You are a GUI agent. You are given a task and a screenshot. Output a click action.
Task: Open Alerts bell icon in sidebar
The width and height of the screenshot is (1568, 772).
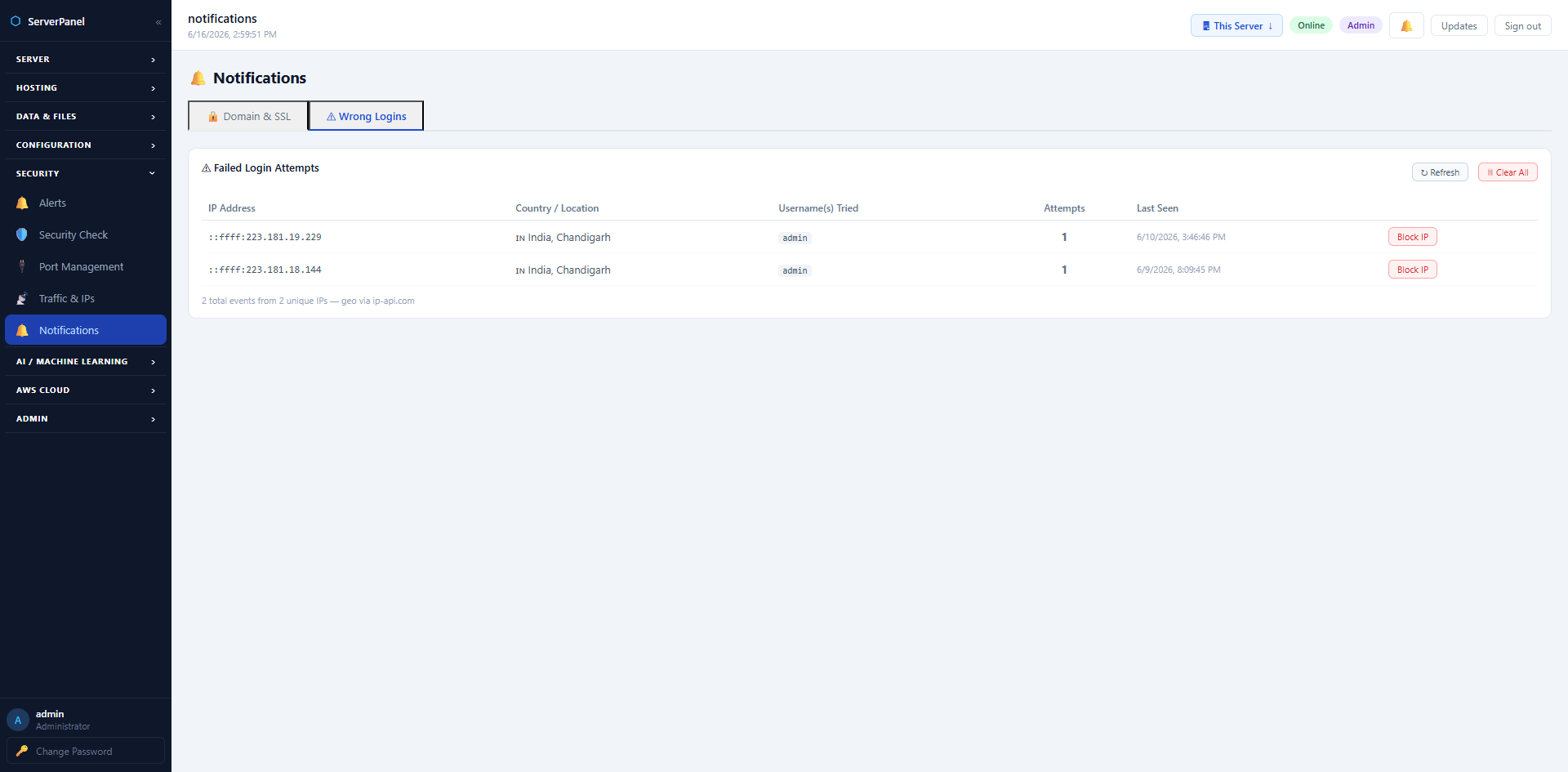[22, 203]
